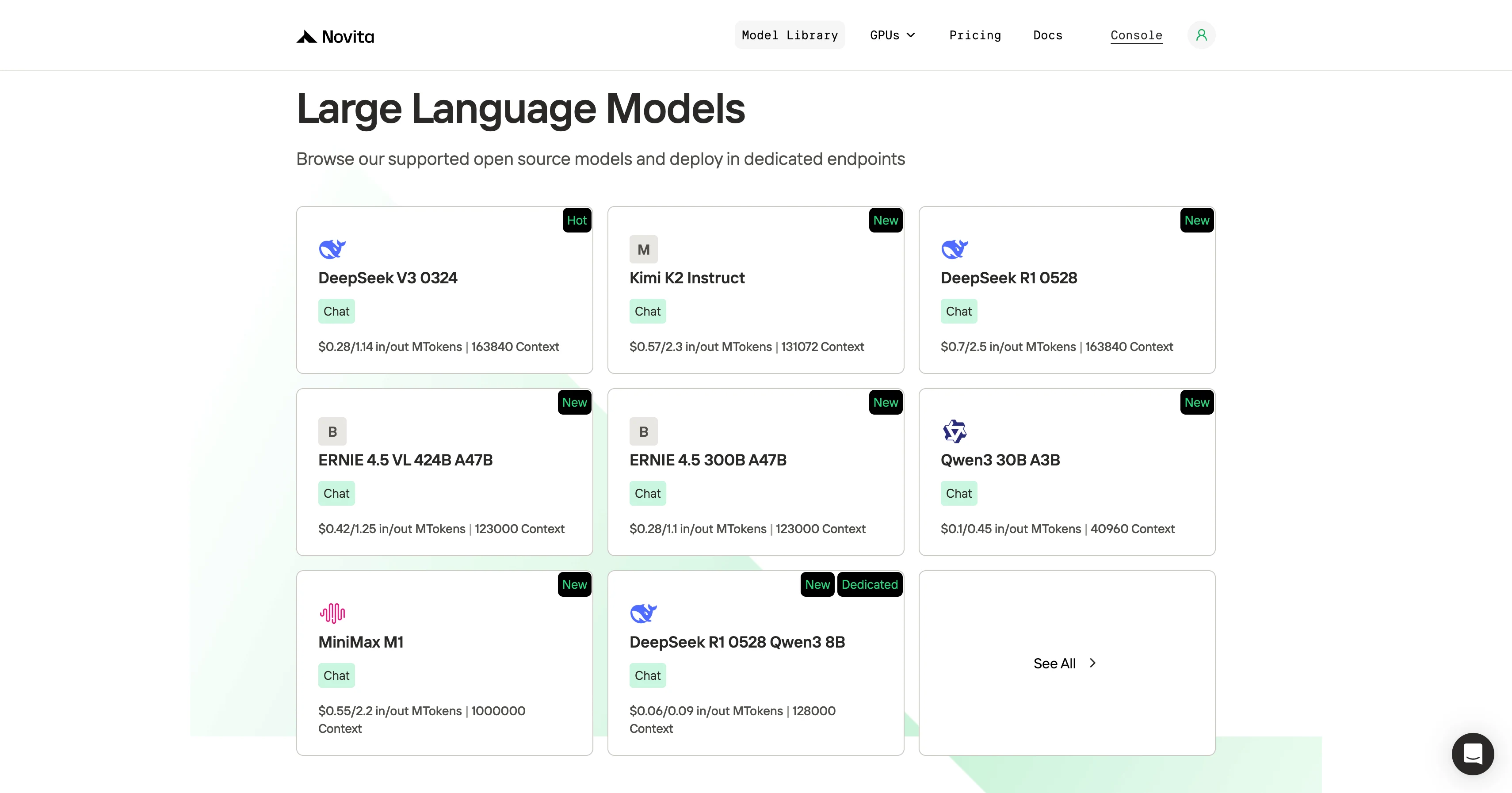1512x793 pixels.
Task: Open the Kimi K2 Instruct model title
Action: coord(687,278)
